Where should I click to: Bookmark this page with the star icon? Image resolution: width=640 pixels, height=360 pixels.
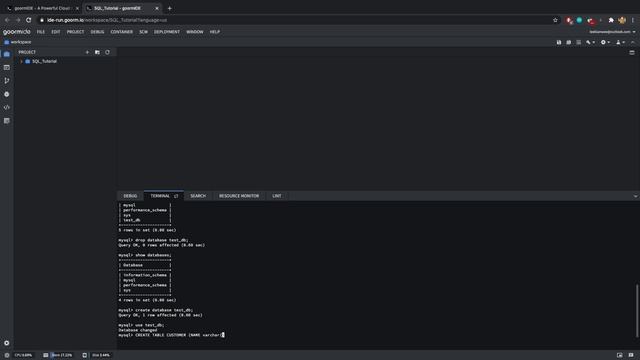coord(555,20)
